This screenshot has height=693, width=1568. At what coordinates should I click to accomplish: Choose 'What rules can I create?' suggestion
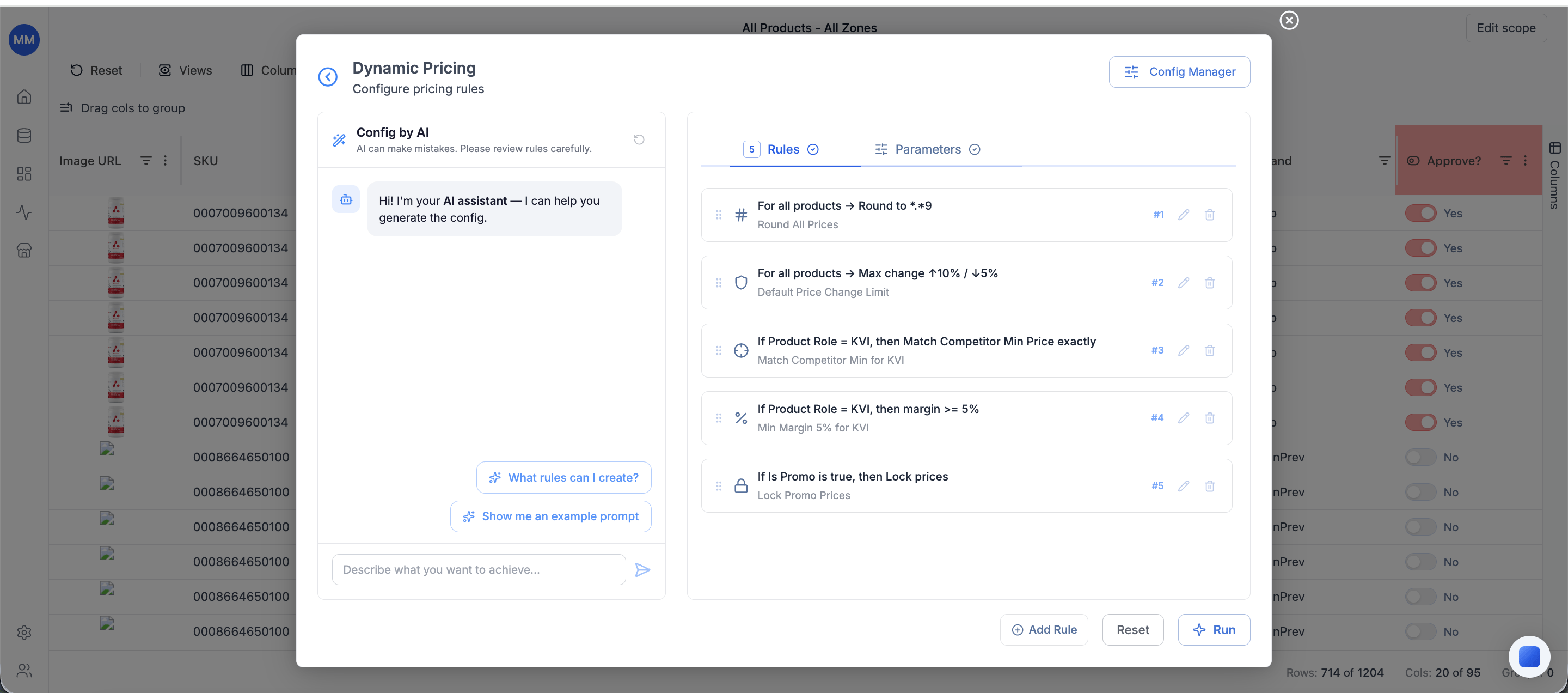563,477
